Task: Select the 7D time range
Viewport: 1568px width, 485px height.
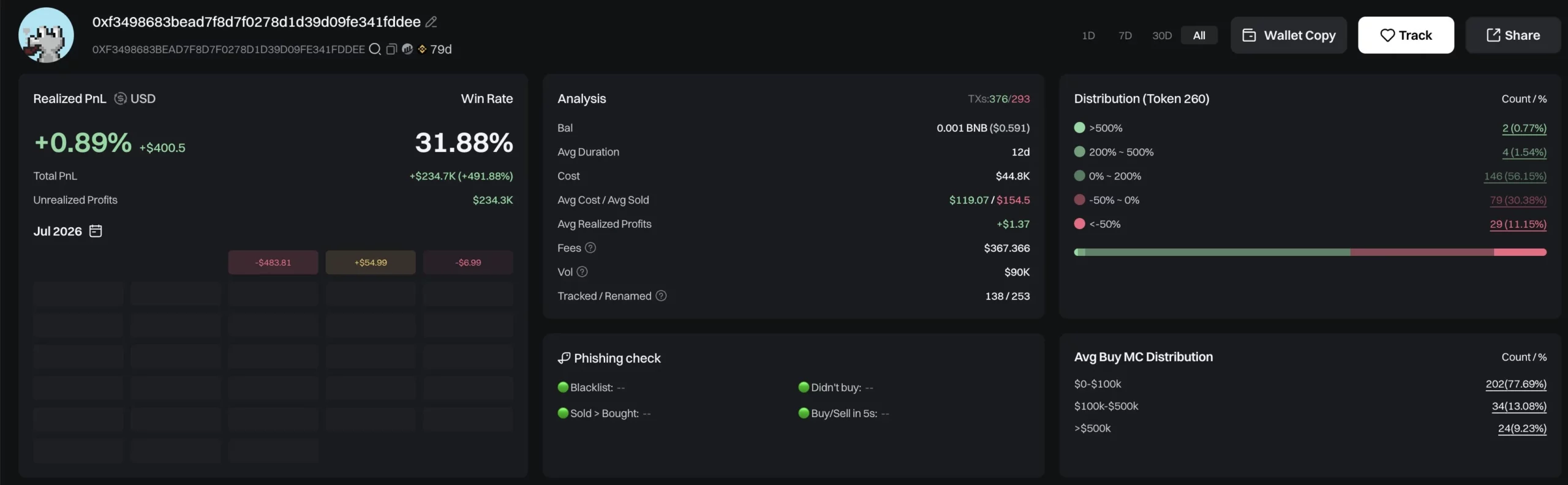Action: (x=1125, y=36)
